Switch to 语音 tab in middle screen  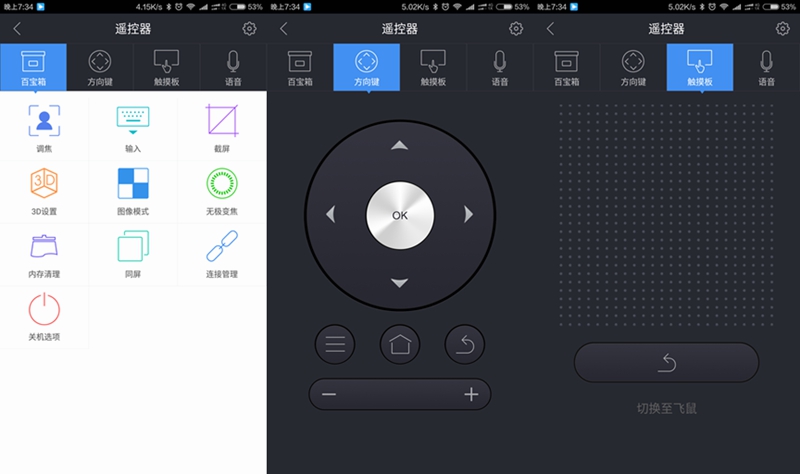[x=500, y=67]
